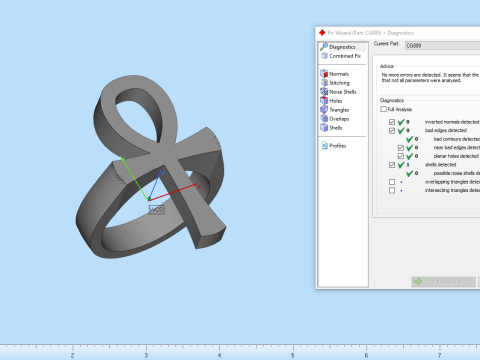This screenshot has height=360, width=480.
Task: Click 'possible noise shells' result text
Action: [x=457, y=173]
